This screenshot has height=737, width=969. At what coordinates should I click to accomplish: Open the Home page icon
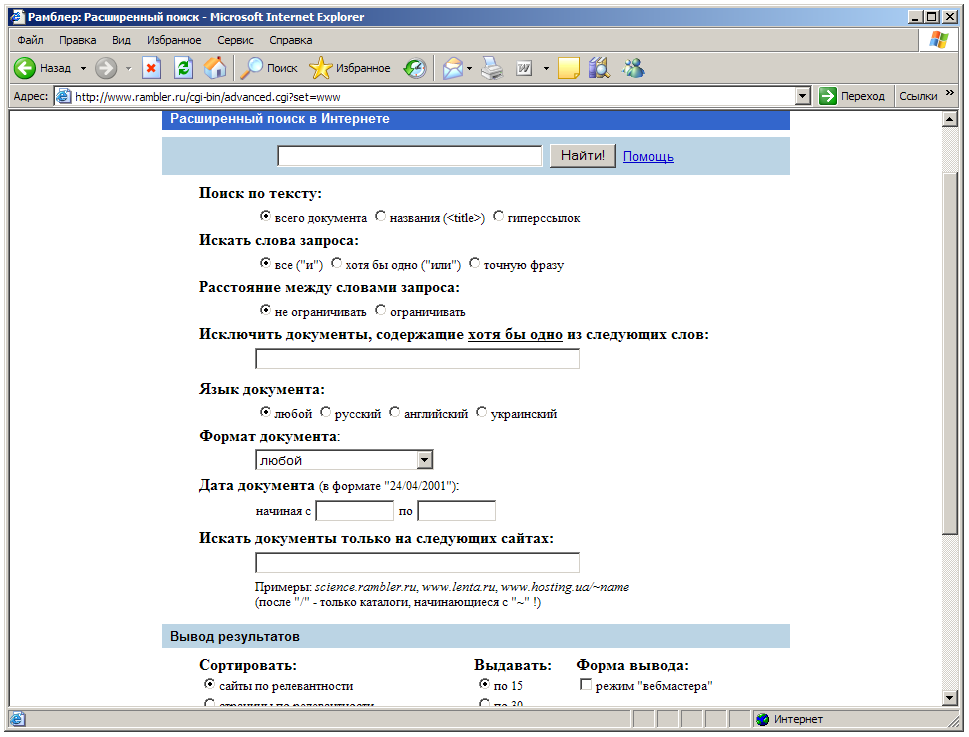click(215, 68)
